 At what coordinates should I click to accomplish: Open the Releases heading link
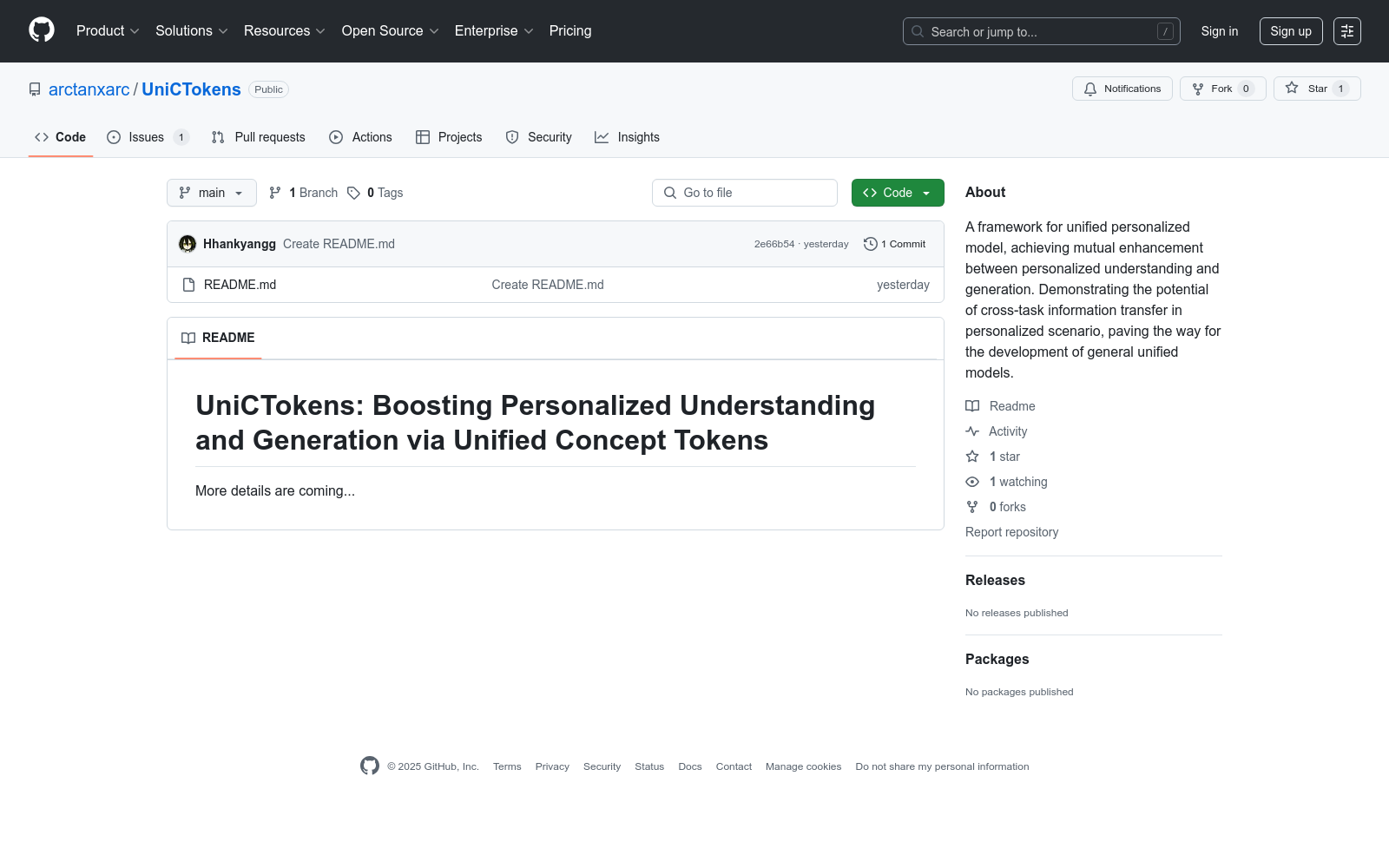click(995, 581)
